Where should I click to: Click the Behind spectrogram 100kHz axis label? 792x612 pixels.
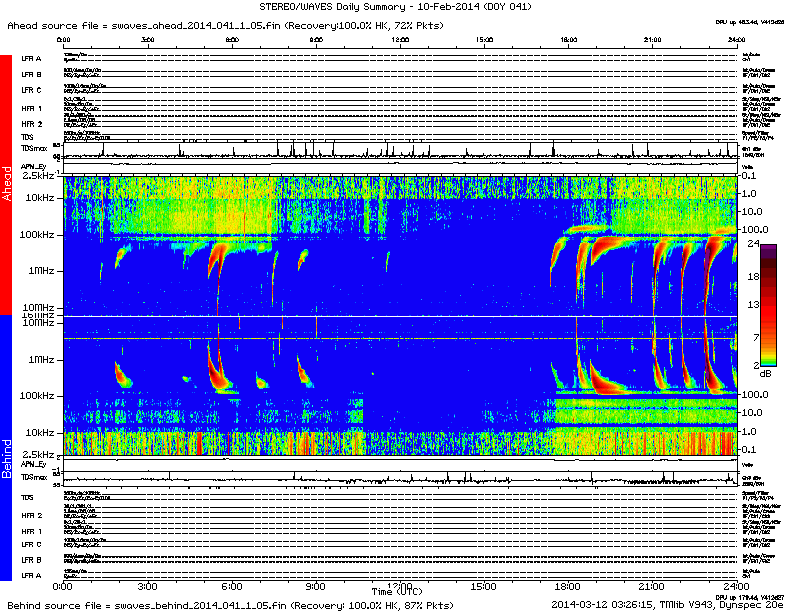(37, 395)
